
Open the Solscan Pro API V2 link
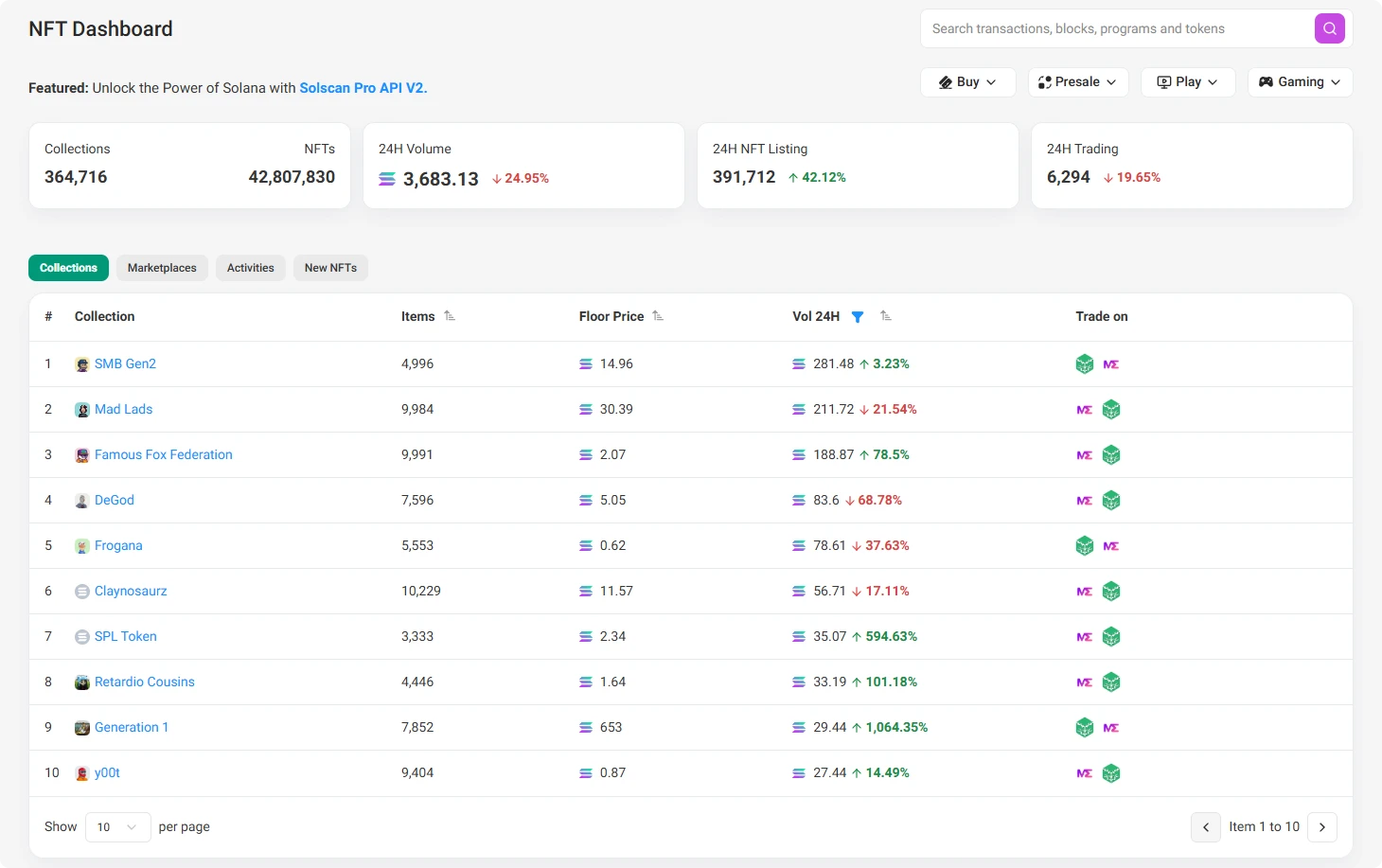(363, 87)
